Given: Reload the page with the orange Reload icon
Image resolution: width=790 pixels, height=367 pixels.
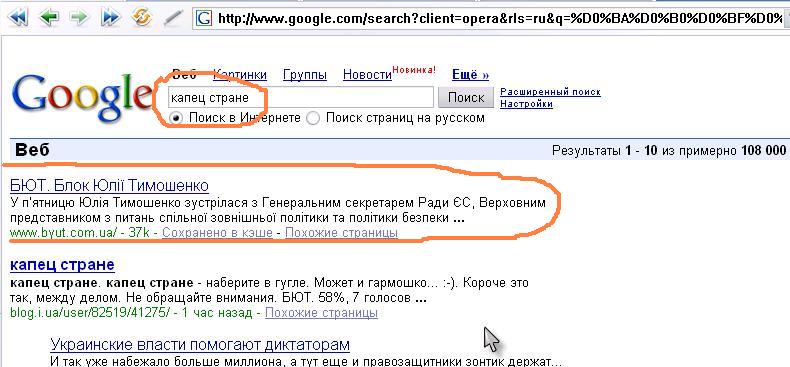Looking at the screenshot, I should click(x=141, y=18).
